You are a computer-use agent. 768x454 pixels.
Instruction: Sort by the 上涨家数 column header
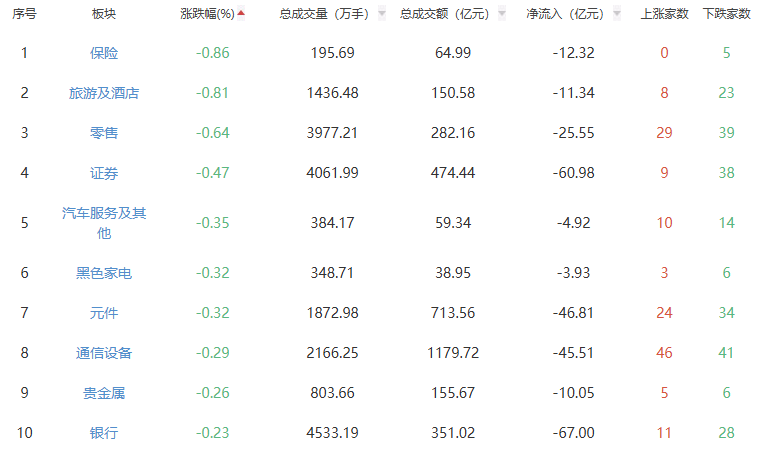[664, 14]
